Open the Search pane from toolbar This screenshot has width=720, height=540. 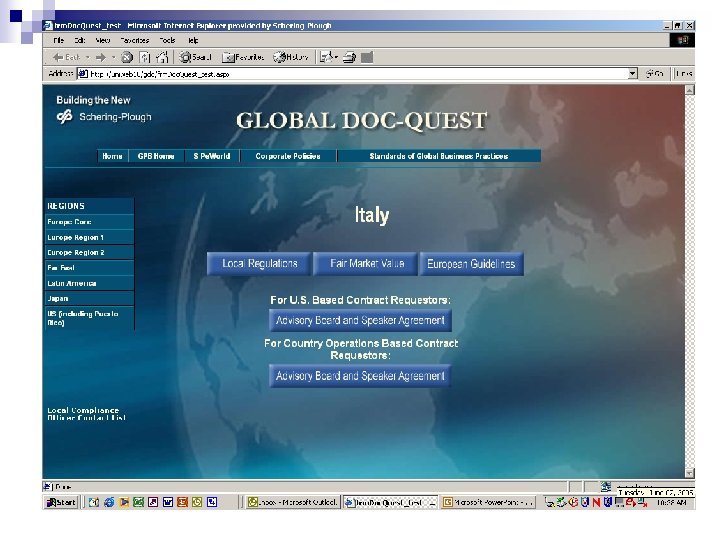tap(196, 57)
